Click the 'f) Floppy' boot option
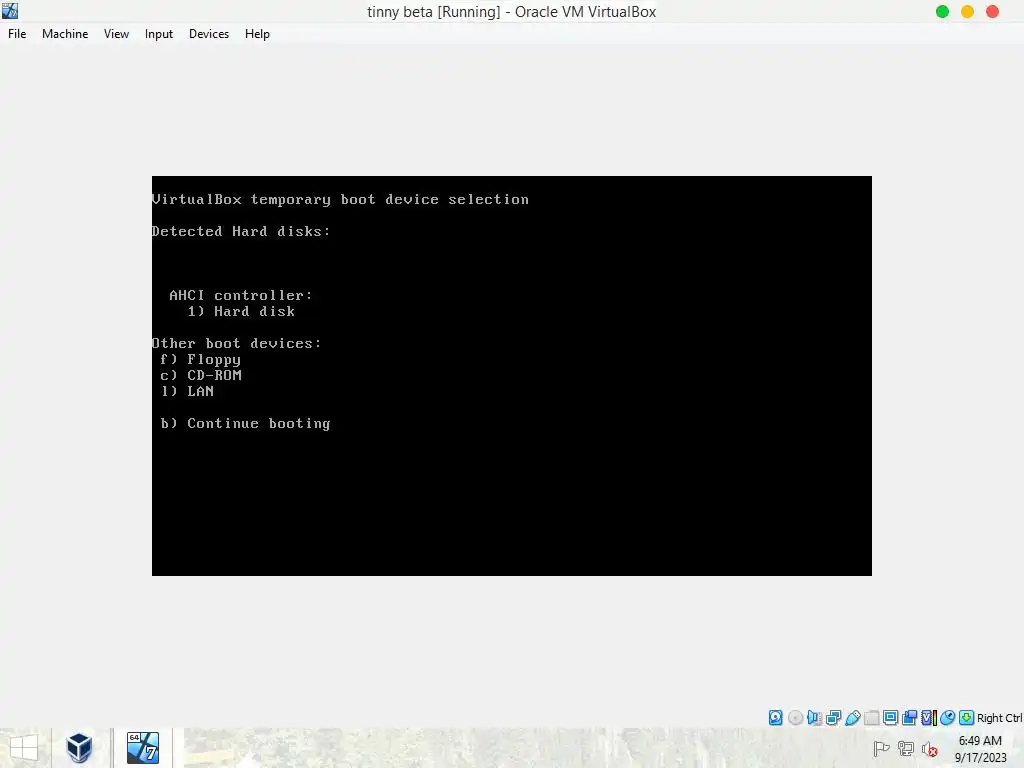Screen dimensions: 1024x768 [200, 360]
